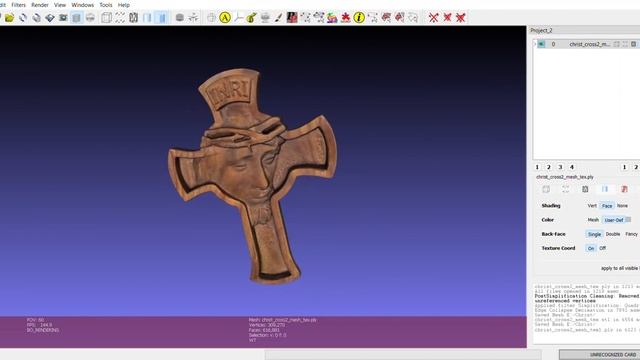The image size is (640, 360).
Task: Click wireframe icon in layer render panel
Action: click(585, 189)
